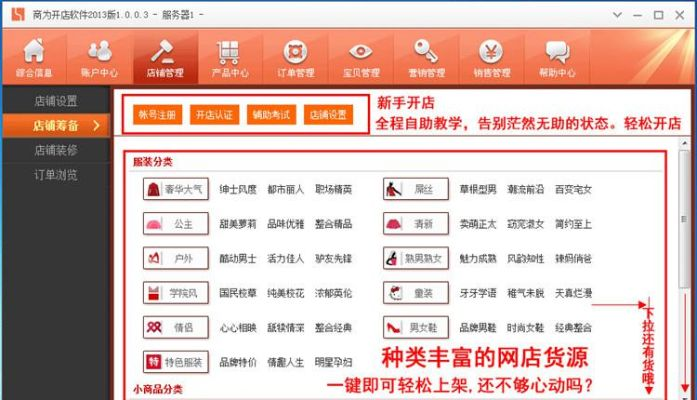Open the 绅士风度 subcategory link
Image resolution: width=697 pixels, height=400 pixels.
(238, 189)
